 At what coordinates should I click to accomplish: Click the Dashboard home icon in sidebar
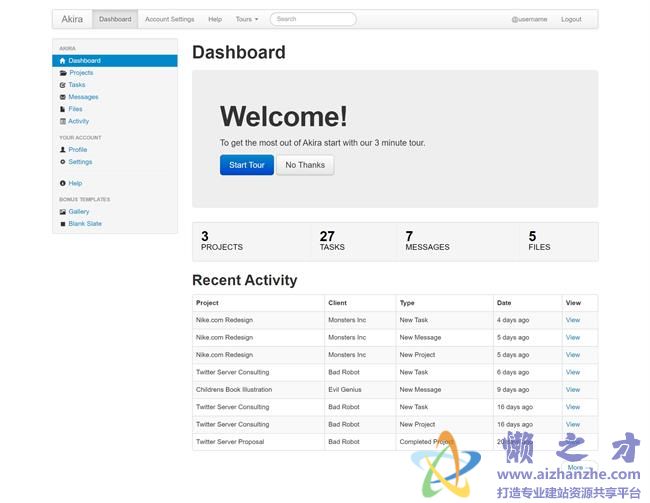pyautogui.click(x=63, y=61)
